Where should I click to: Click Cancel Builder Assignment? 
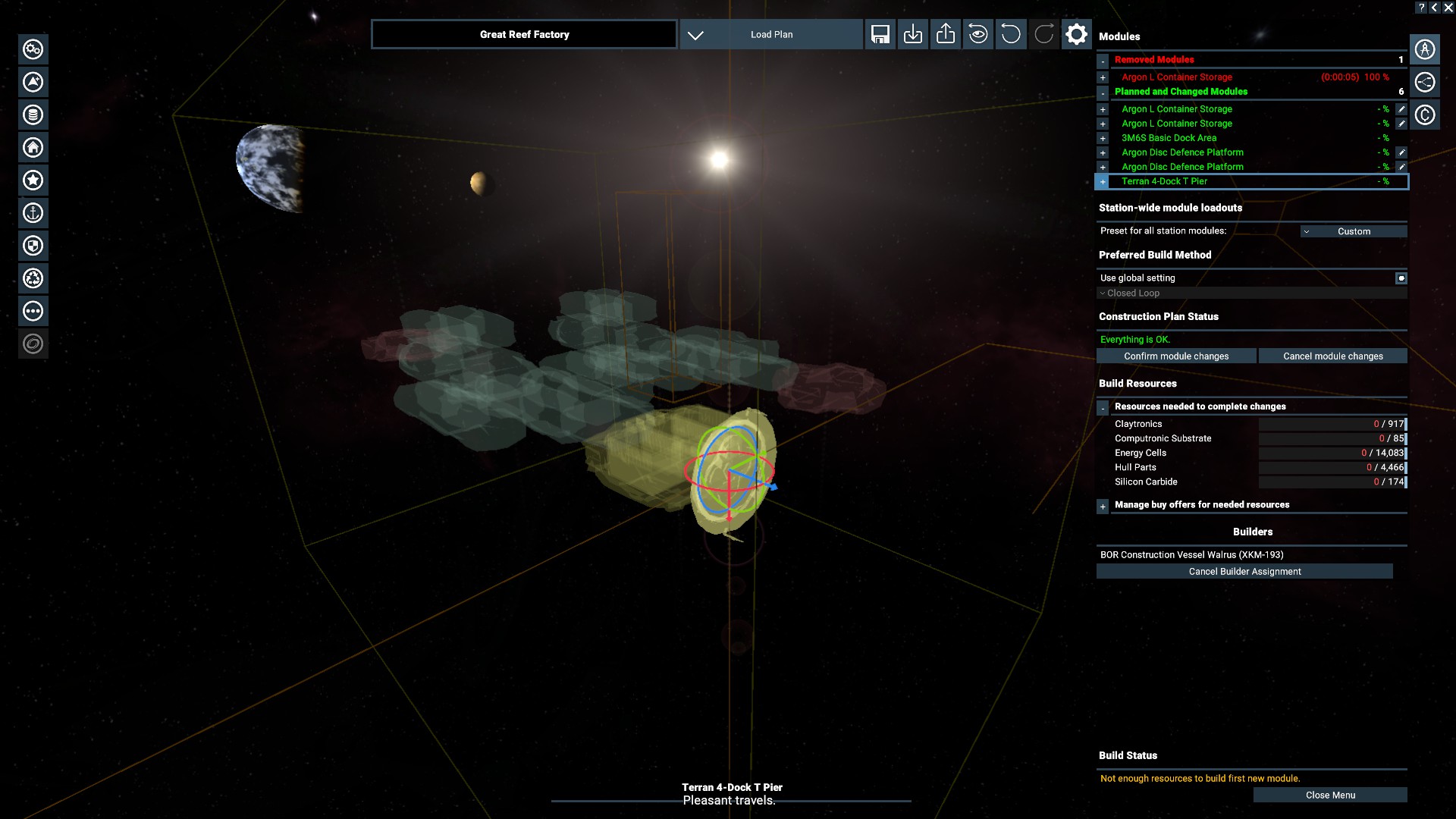pos(1244,571)
